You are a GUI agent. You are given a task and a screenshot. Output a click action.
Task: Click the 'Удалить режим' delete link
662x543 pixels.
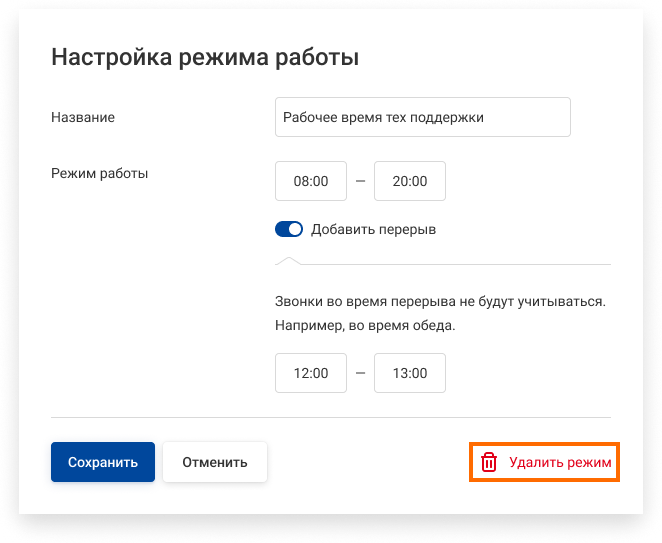[559, 462]
